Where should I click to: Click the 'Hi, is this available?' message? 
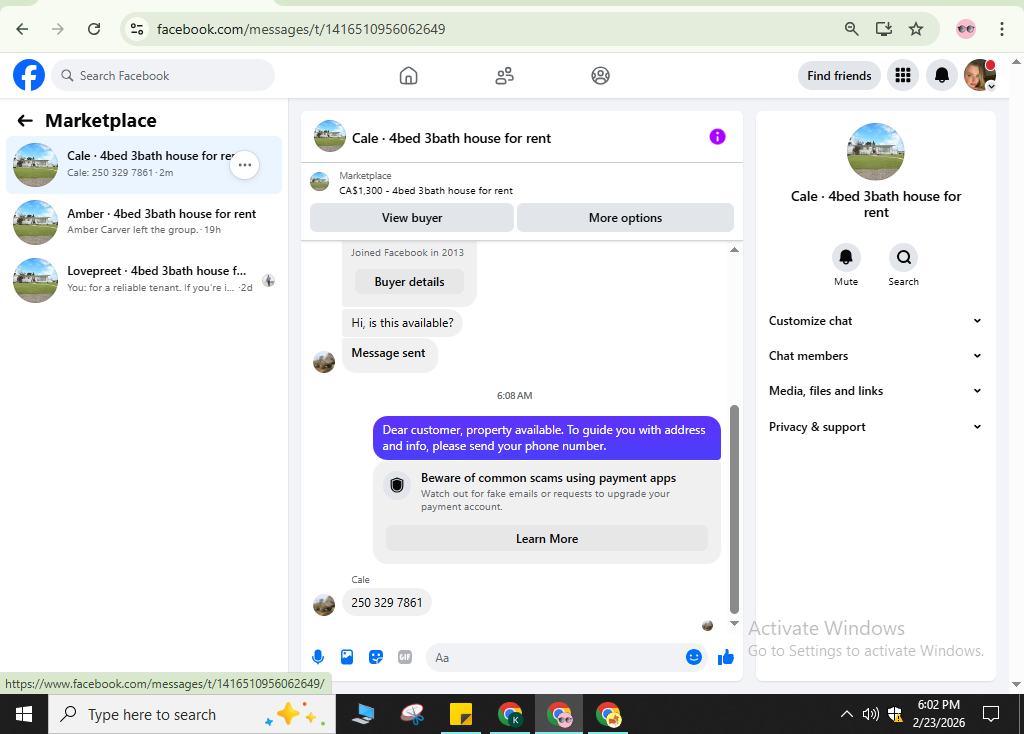[x=402, y=323]
